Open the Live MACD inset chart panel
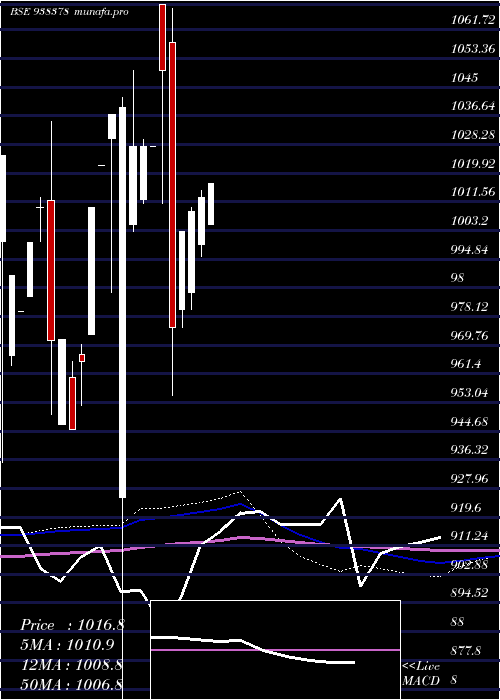The image size is (500, 700). (275, 650)
